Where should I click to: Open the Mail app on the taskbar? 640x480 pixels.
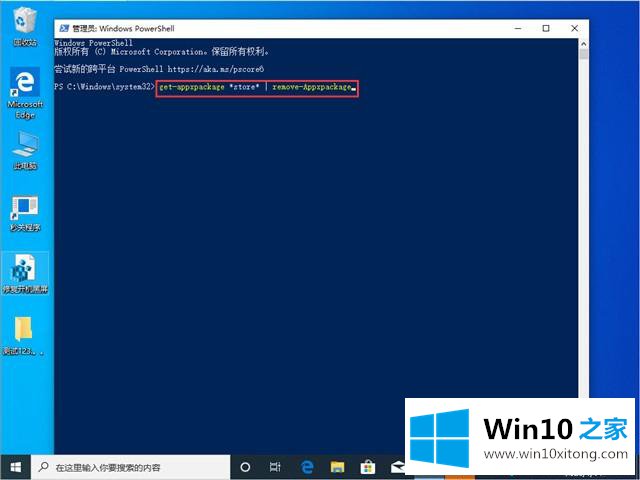click(x=397, y=467)
